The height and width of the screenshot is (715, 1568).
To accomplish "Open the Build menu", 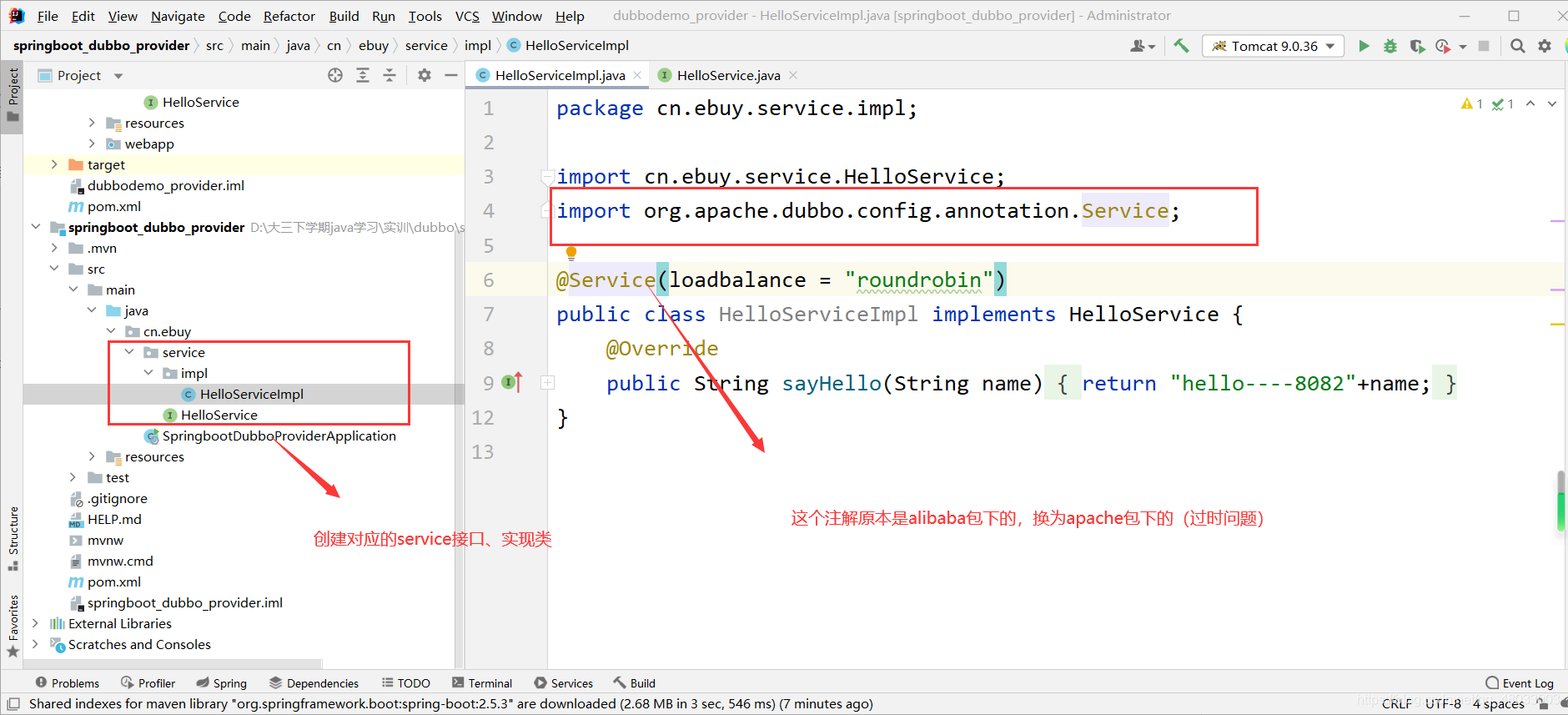I will (344, 16).
